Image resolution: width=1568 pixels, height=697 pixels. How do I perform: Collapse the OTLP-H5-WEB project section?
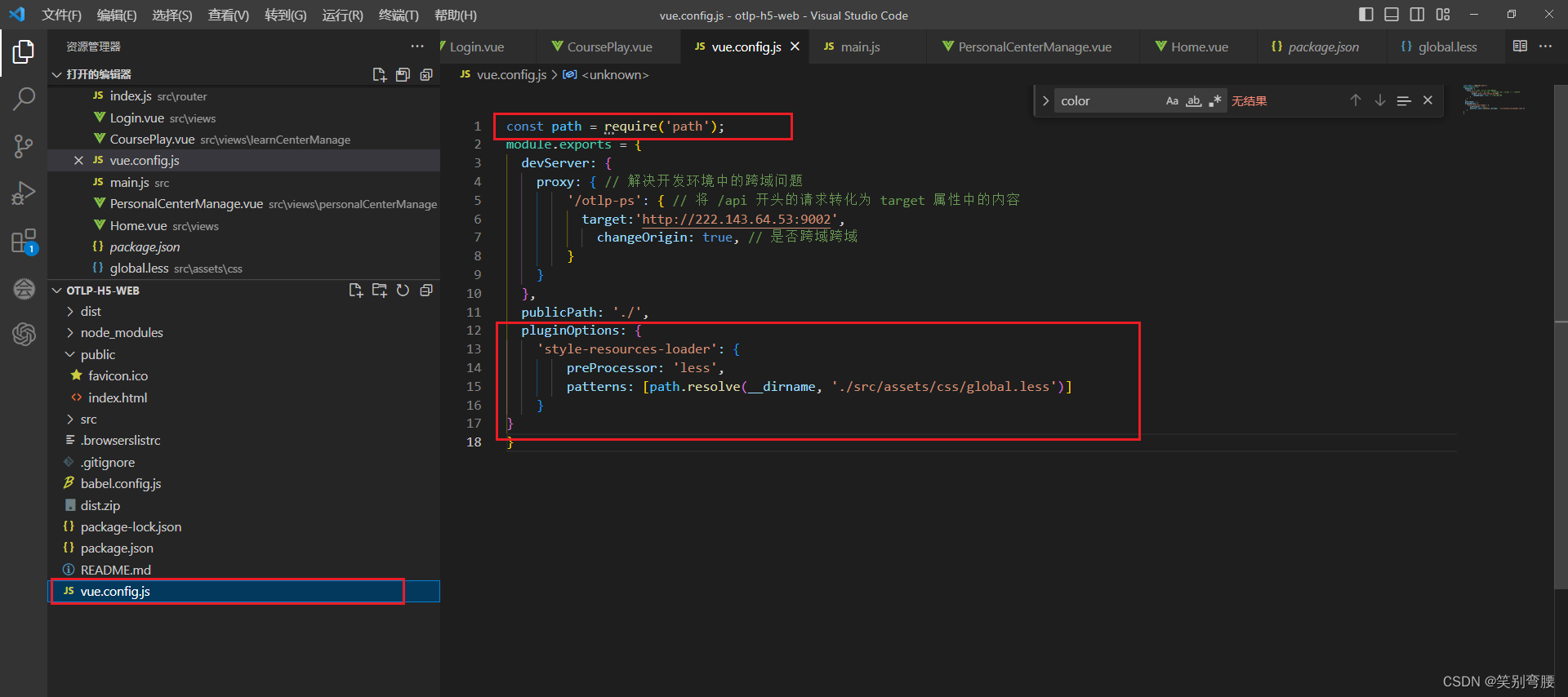point(57,291)
